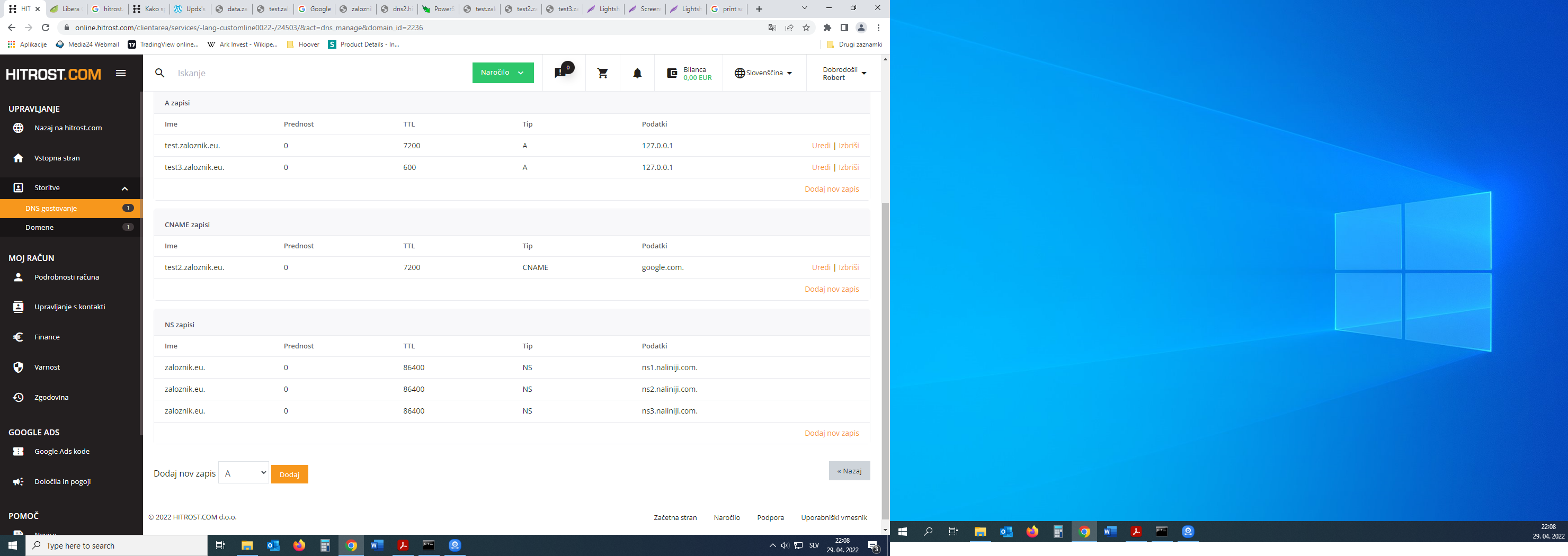Open Finance in the sidebar
The image size is (1568, 556).
tap(47, 337)
